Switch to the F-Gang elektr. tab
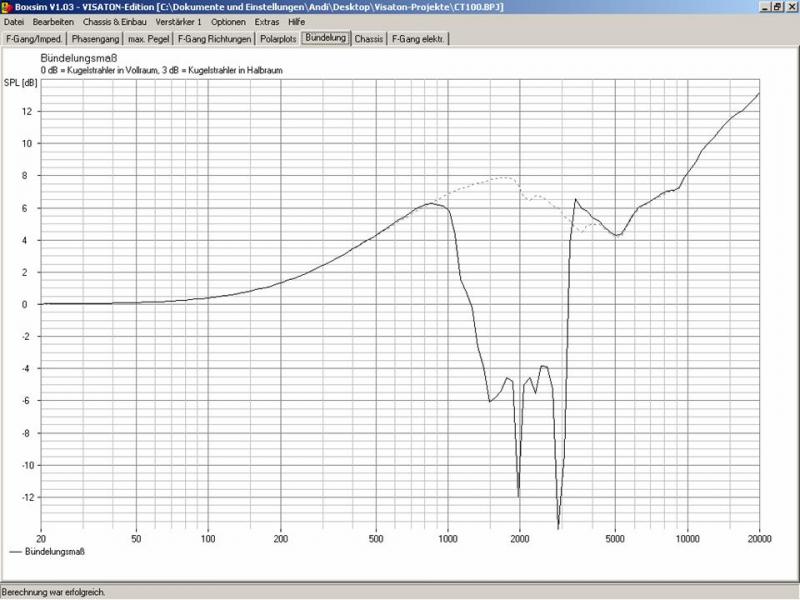Viewport: 800px width, 600px height. pyautogui.click(x=418, y=39)
